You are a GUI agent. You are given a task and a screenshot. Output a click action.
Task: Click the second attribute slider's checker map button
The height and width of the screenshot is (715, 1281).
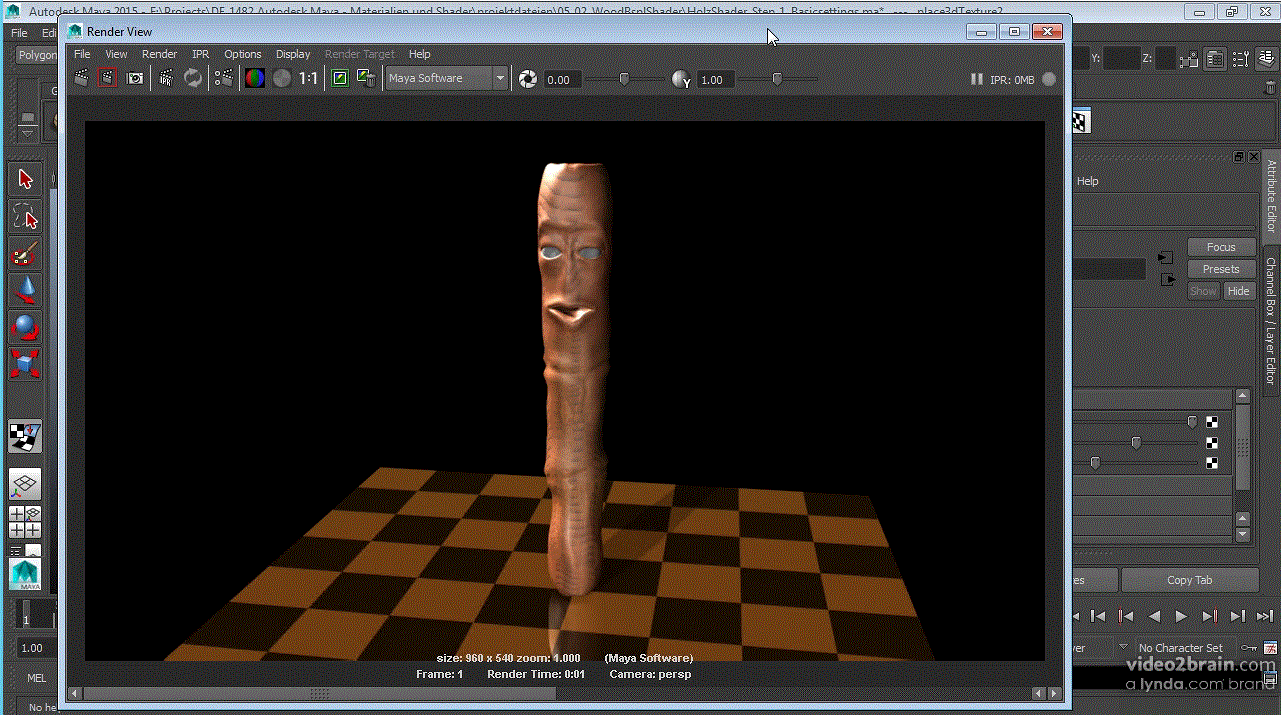(x=1212, y=442)
